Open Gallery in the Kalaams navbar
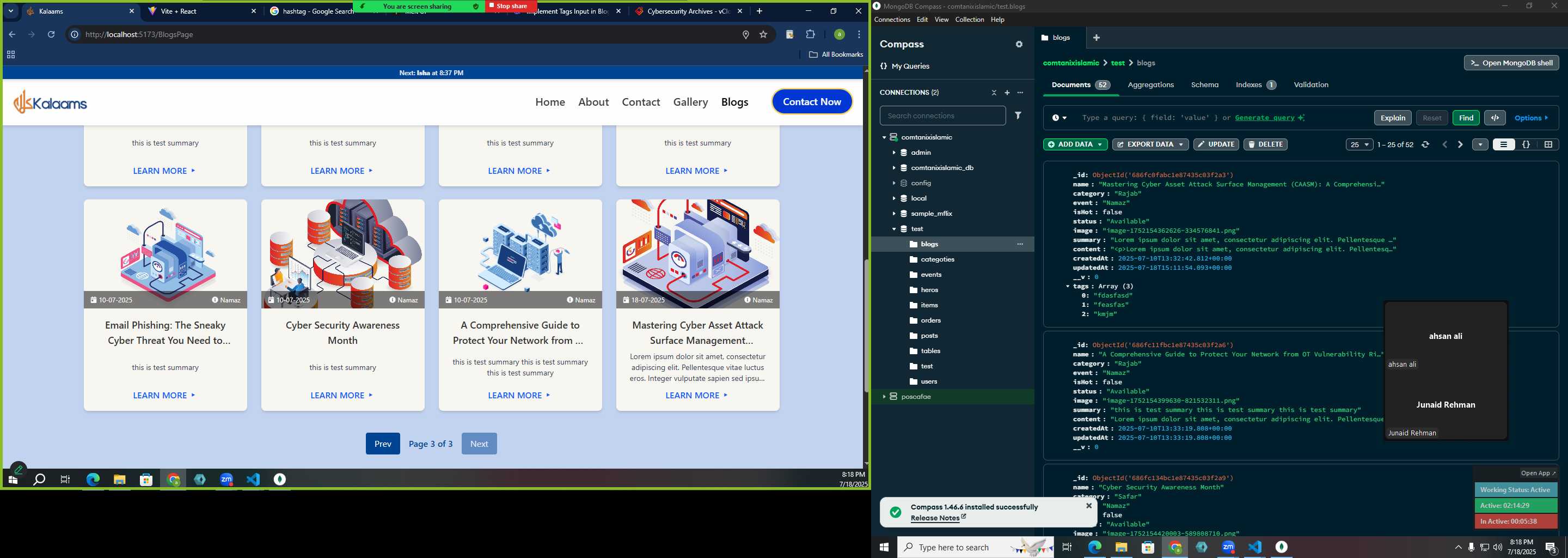 690,102
